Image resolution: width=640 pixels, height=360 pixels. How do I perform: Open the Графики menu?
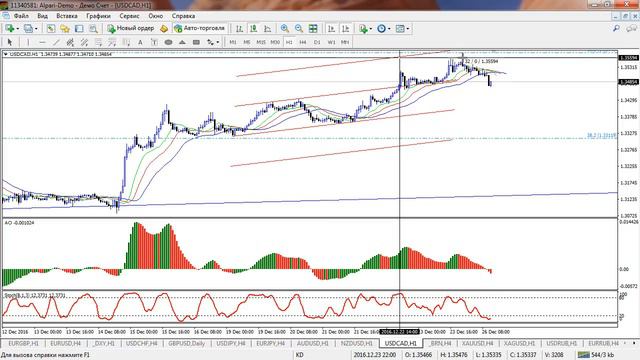pyautogui.click(x=98, y=16)
